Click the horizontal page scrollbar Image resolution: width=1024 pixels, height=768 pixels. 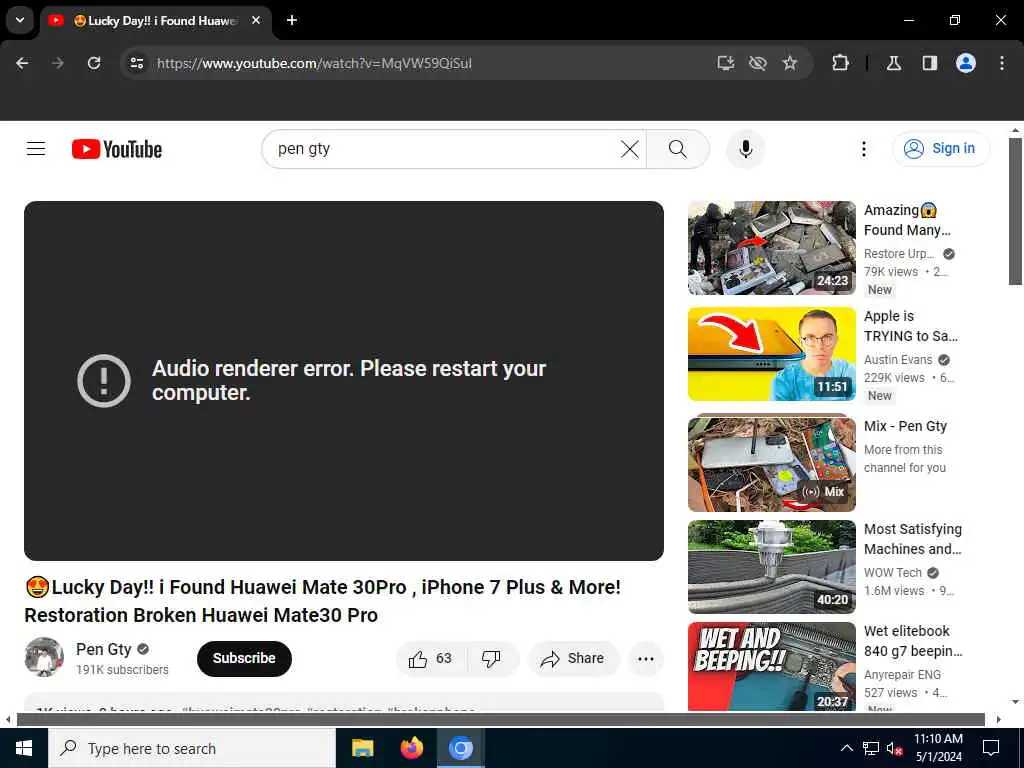(500, 720)
